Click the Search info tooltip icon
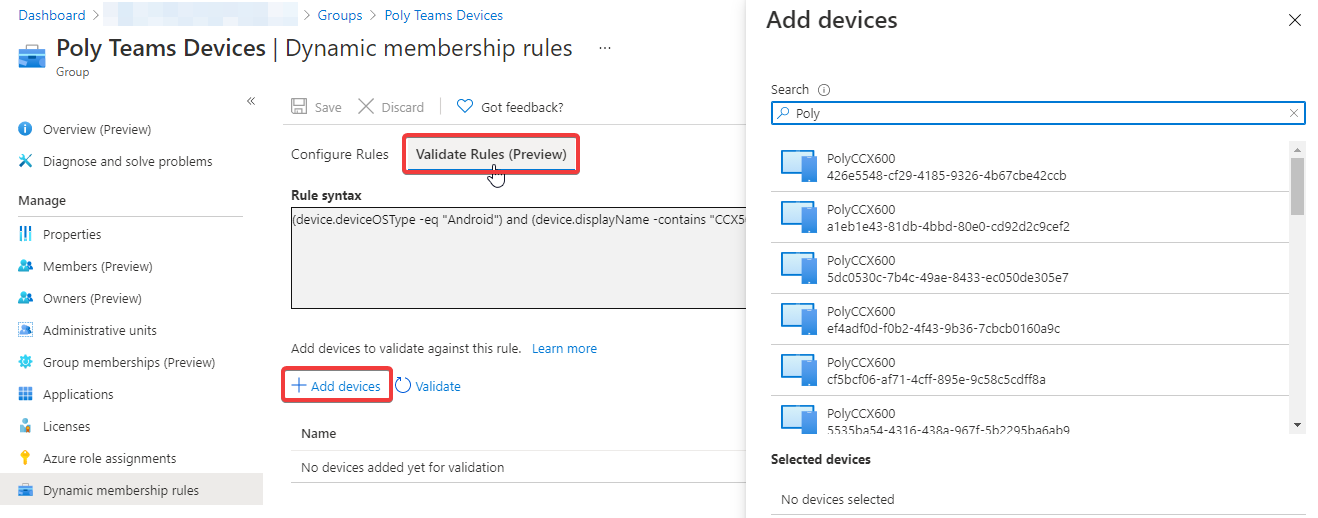The image size is (1318, 518). click(x=824, y=90)
